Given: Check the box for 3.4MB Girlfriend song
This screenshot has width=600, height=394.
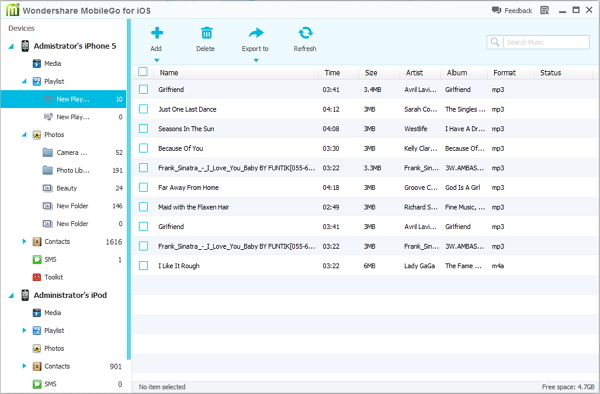Looking at the screenshot, I should (x=143, y=89).
